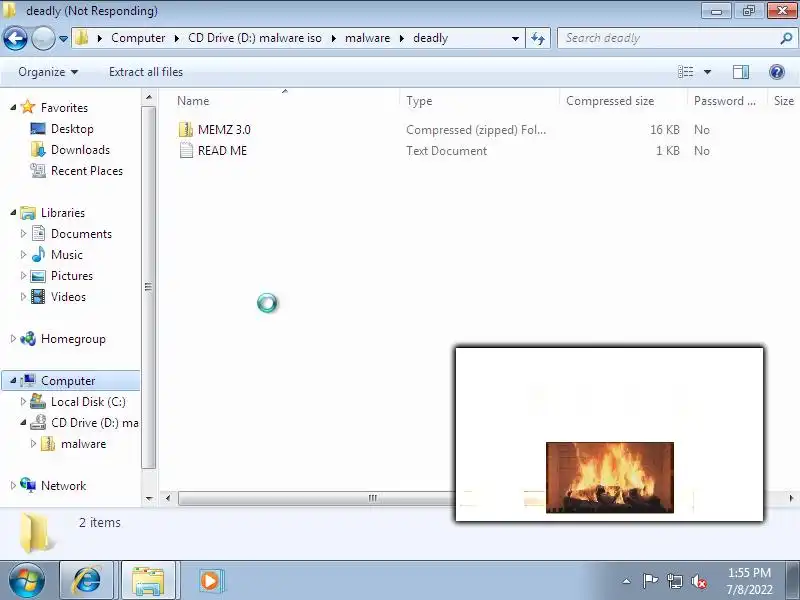Collapse the Computer node

[x=13, y=381]
